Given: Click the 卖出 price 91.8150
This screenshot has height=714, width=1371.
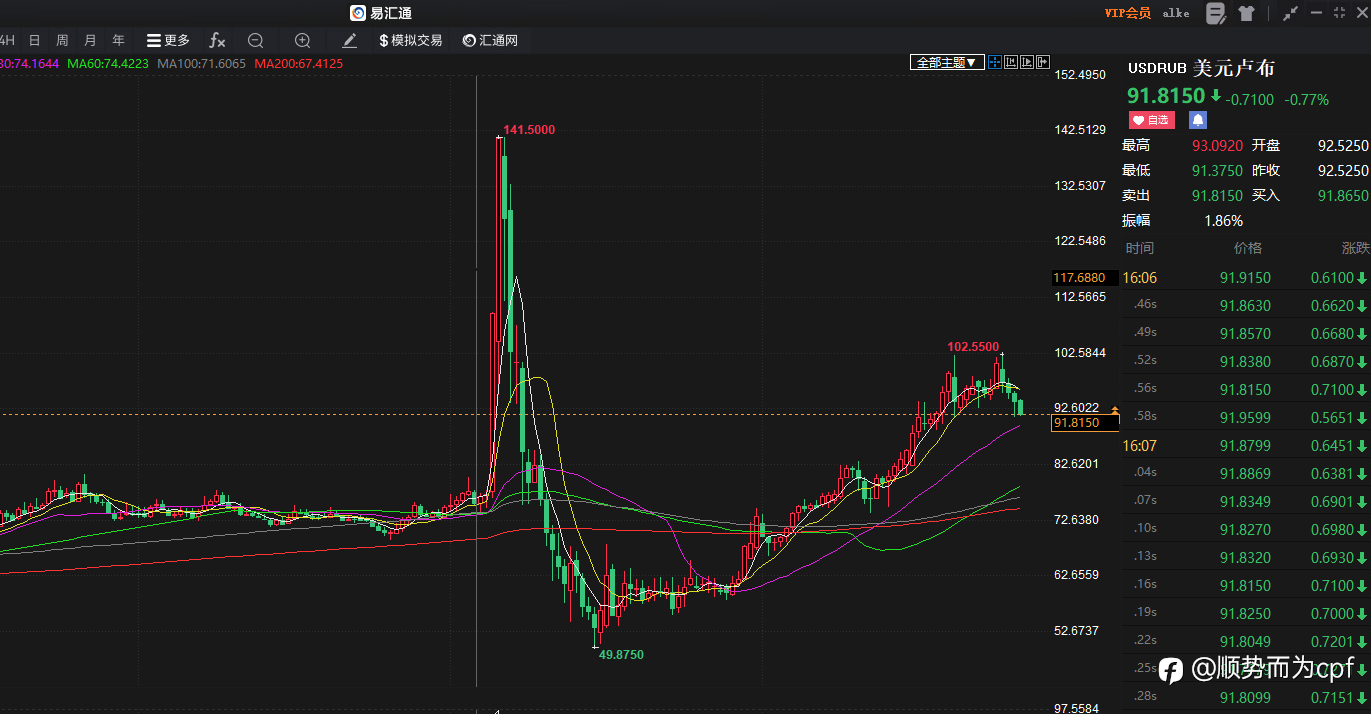Looking at the screenshot, I should (x=1217, y=196).
